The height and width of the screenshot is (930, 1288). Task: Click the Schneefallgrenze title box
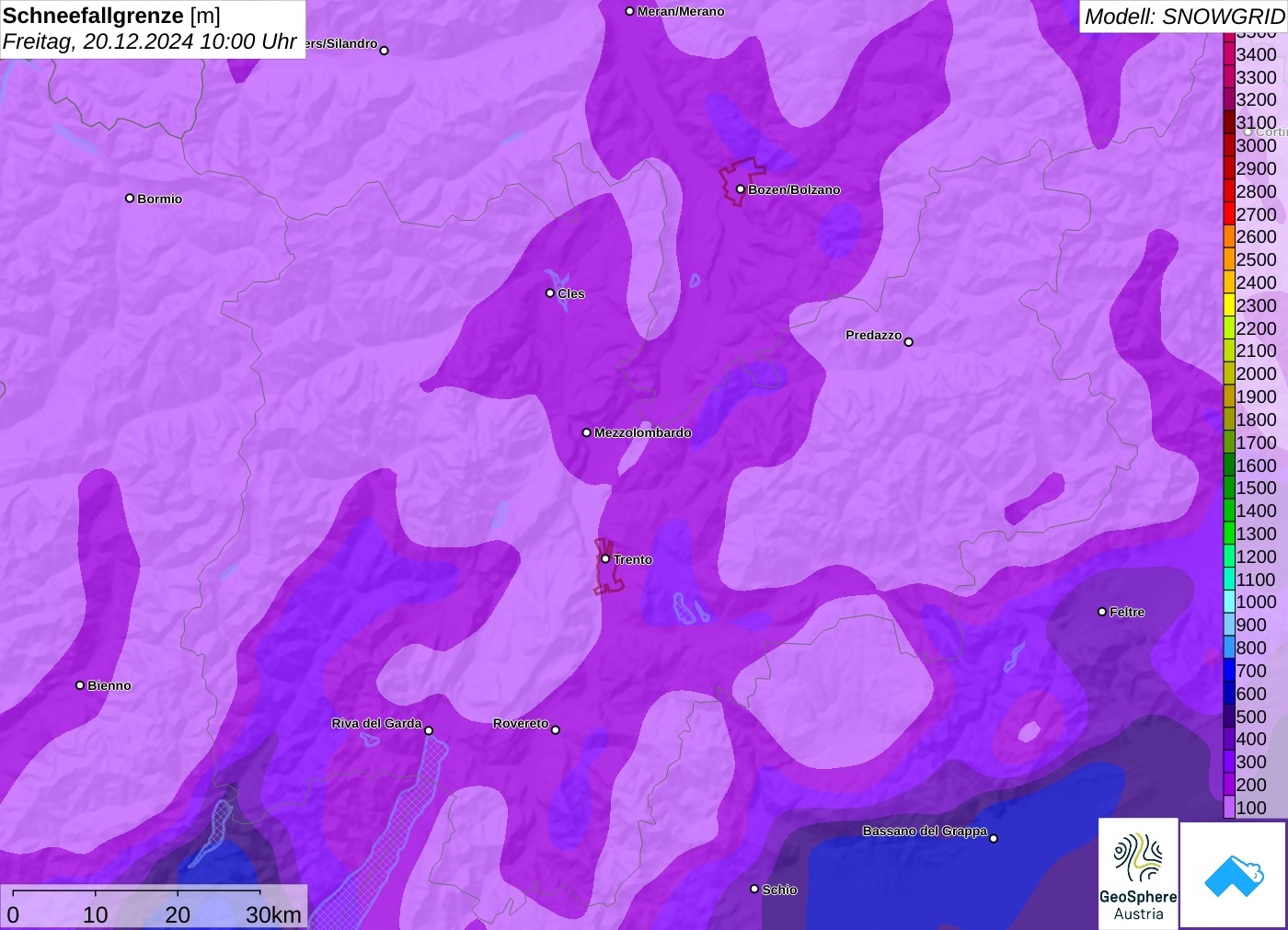click(152, 29)
